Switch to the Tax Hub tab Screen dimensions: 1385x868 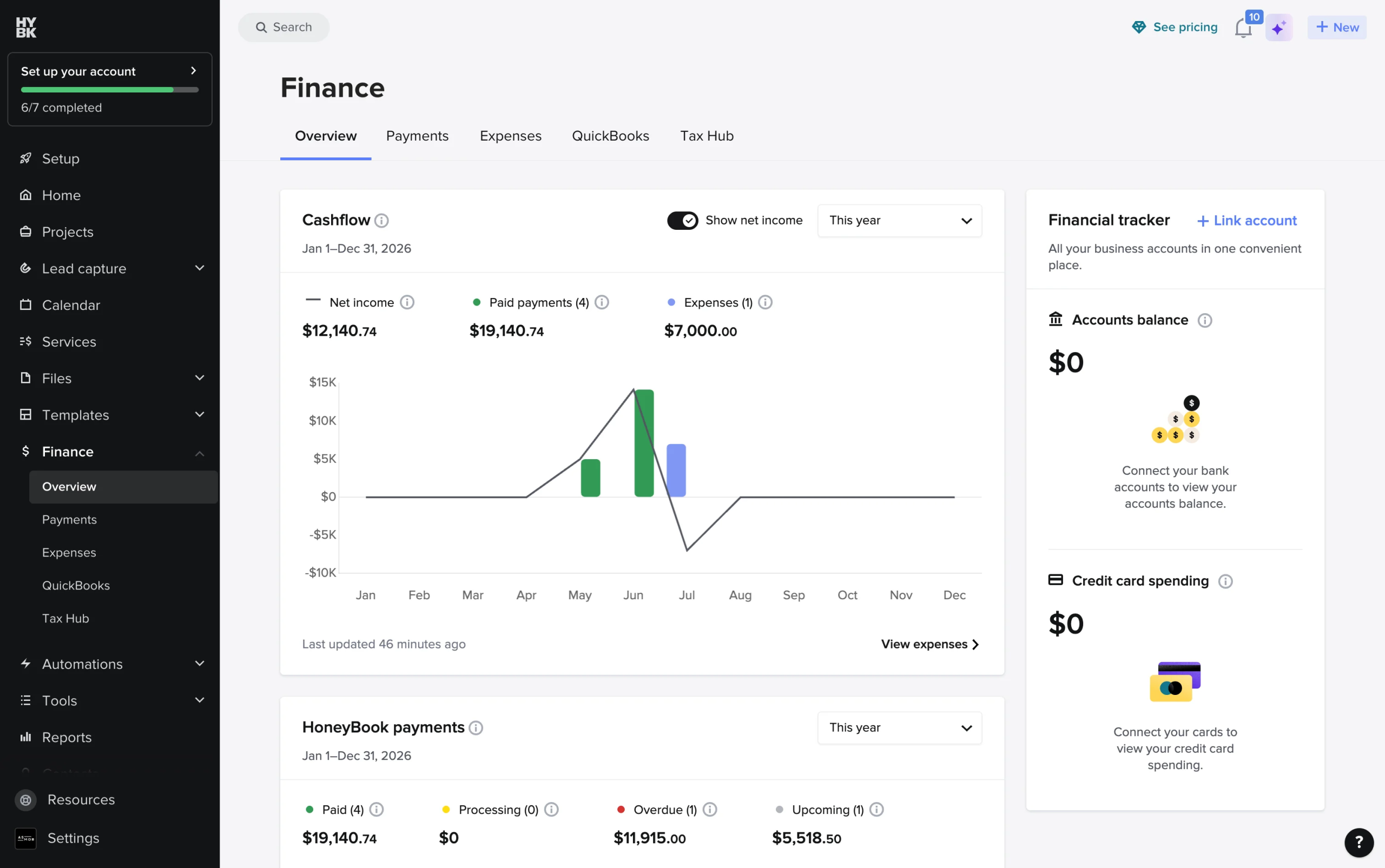click(x=707, y=136)
